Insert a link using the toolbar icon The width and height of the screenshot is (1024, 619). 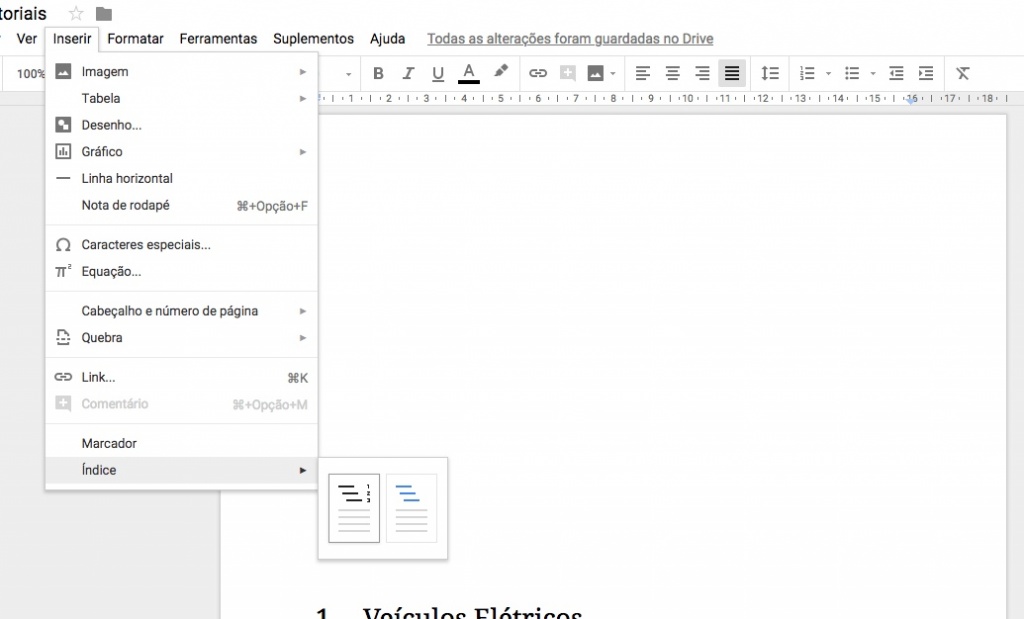pos(538,72)
